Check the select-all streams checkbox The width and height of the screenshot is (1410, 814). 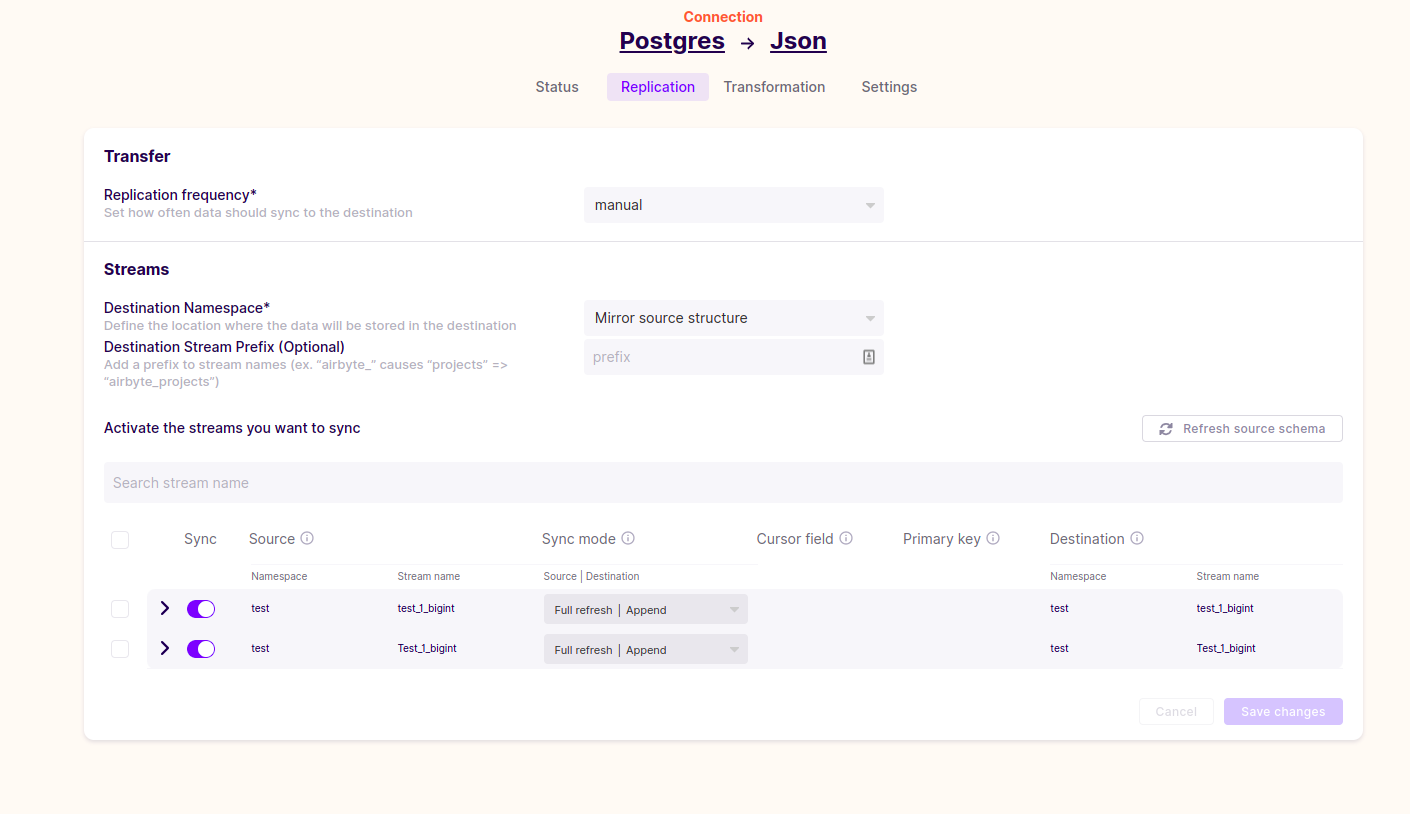coord(120,540)
